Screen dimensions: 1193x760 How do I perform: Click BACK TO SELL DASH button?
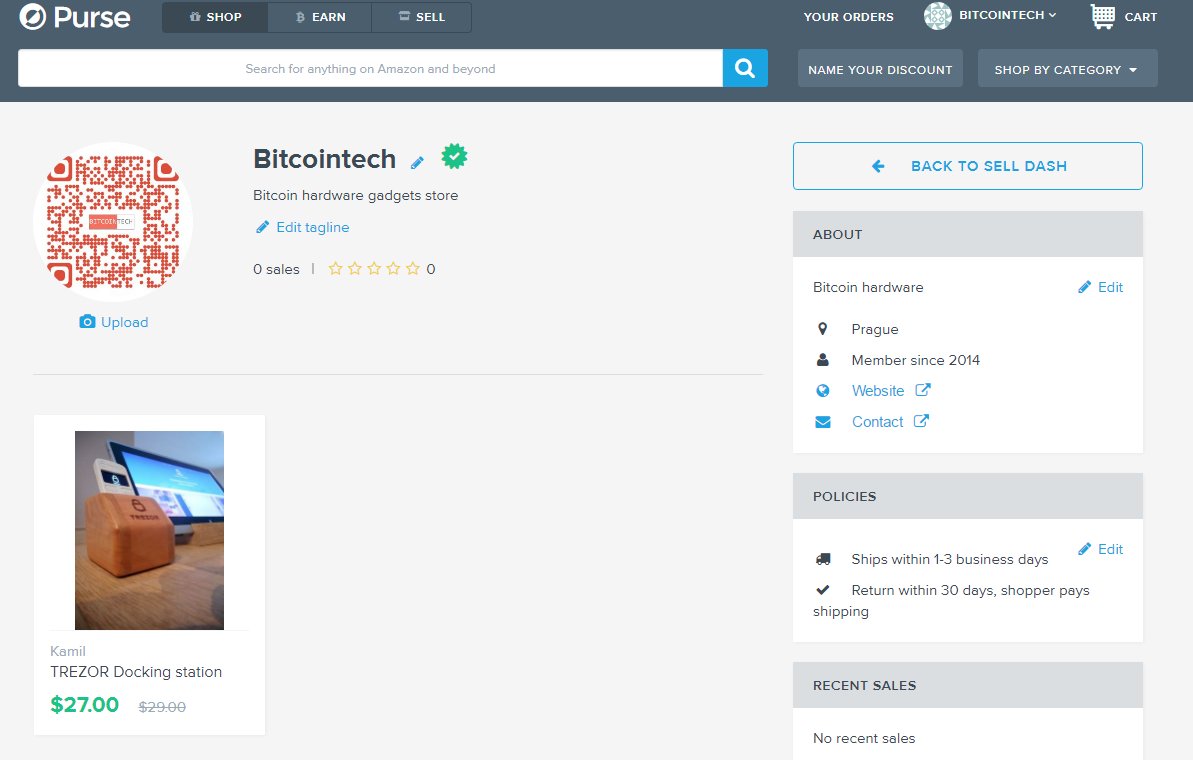(x=968, y=166)
